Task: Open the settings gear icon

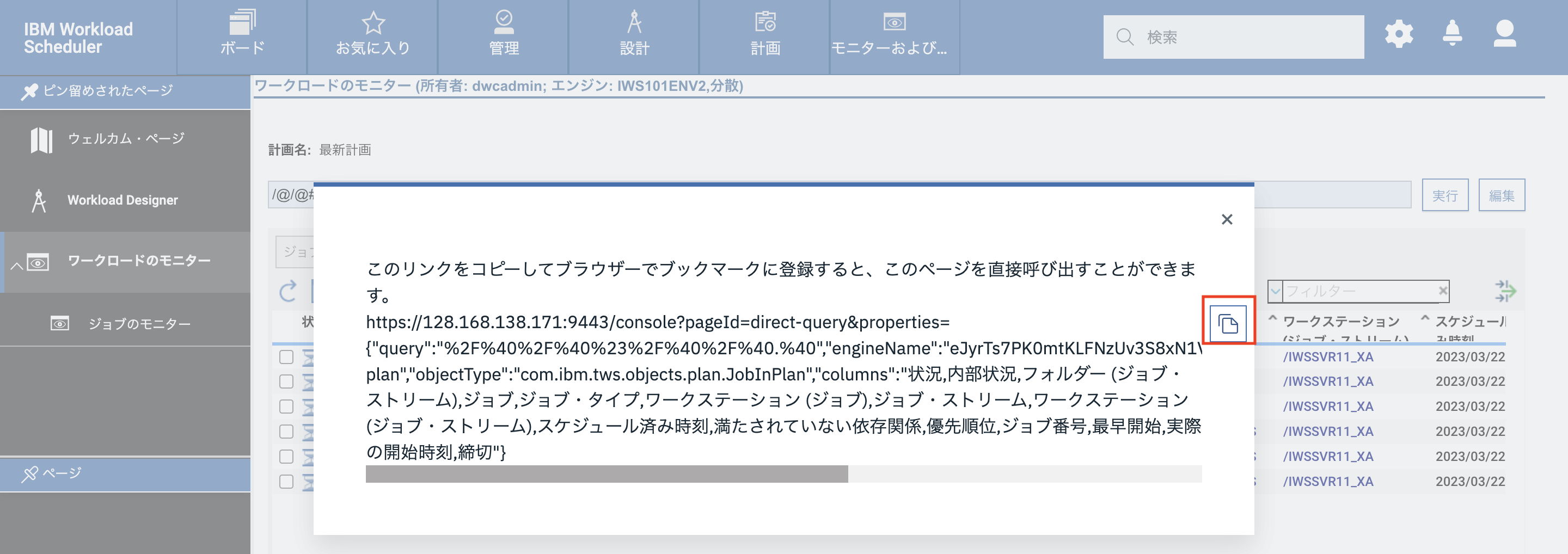Action: pyautogui.click(x=1399, y=35)
